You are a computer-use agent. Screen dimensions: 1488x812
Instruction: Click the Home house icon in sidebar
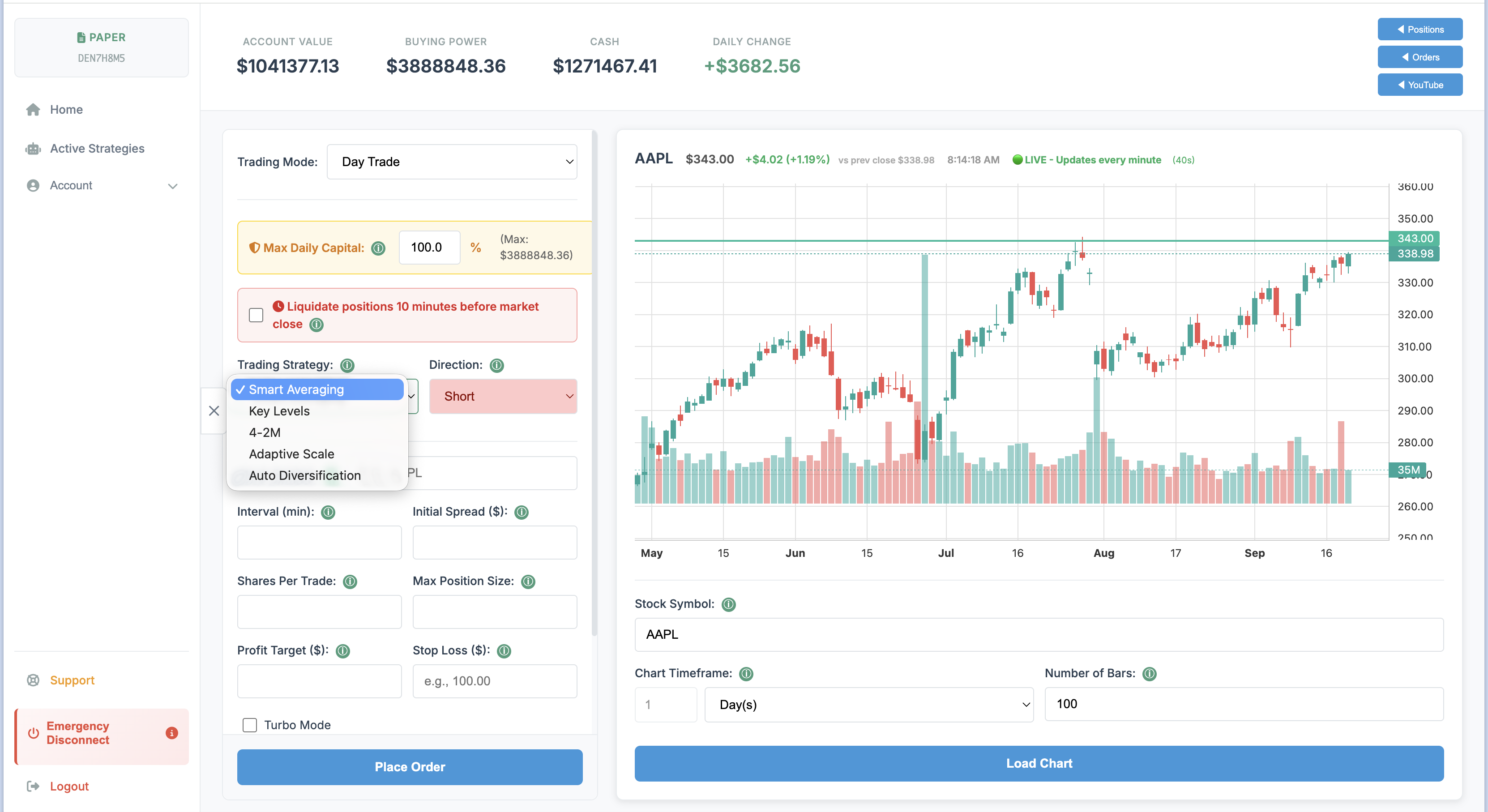(x=33, y=110)
